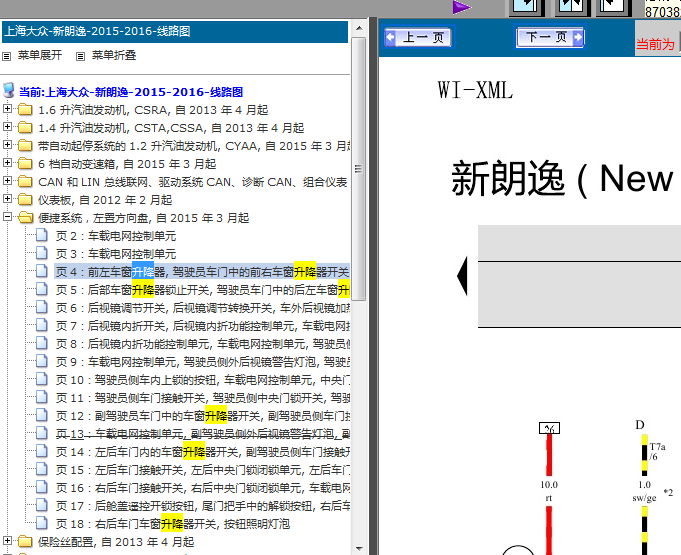Select 页 4 : 前左车窗升降器 entry

pyautogui.click(x=202, y=272)
